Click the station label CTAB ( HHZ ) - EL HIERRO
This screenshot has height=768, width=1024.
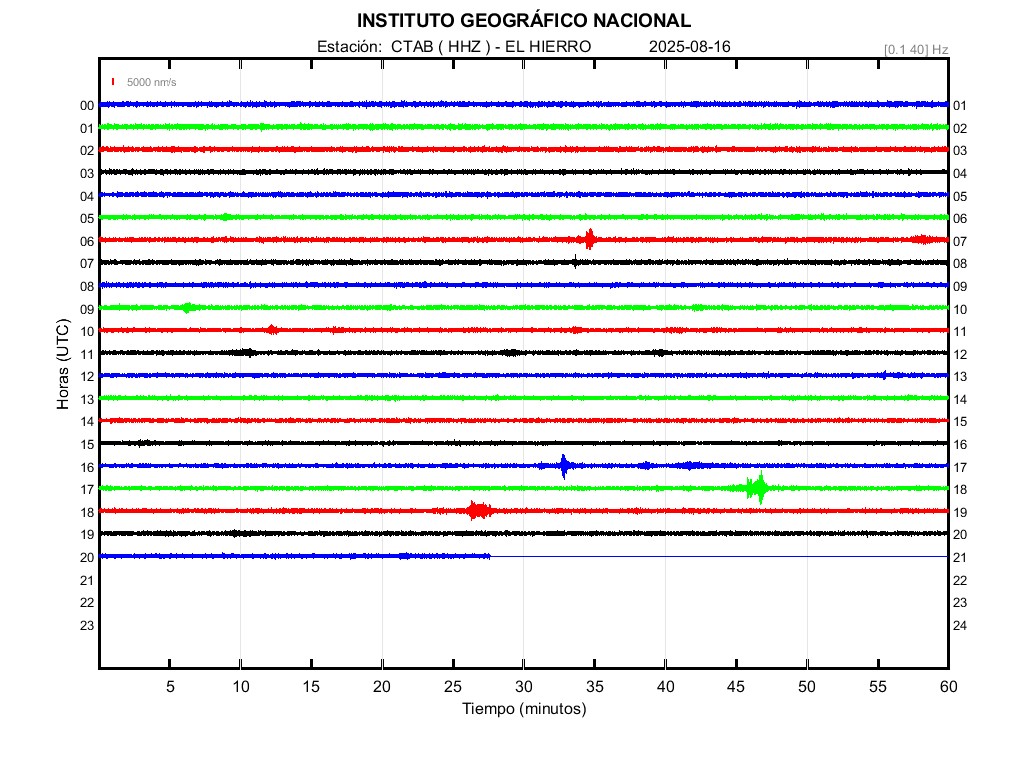(491, 47)
